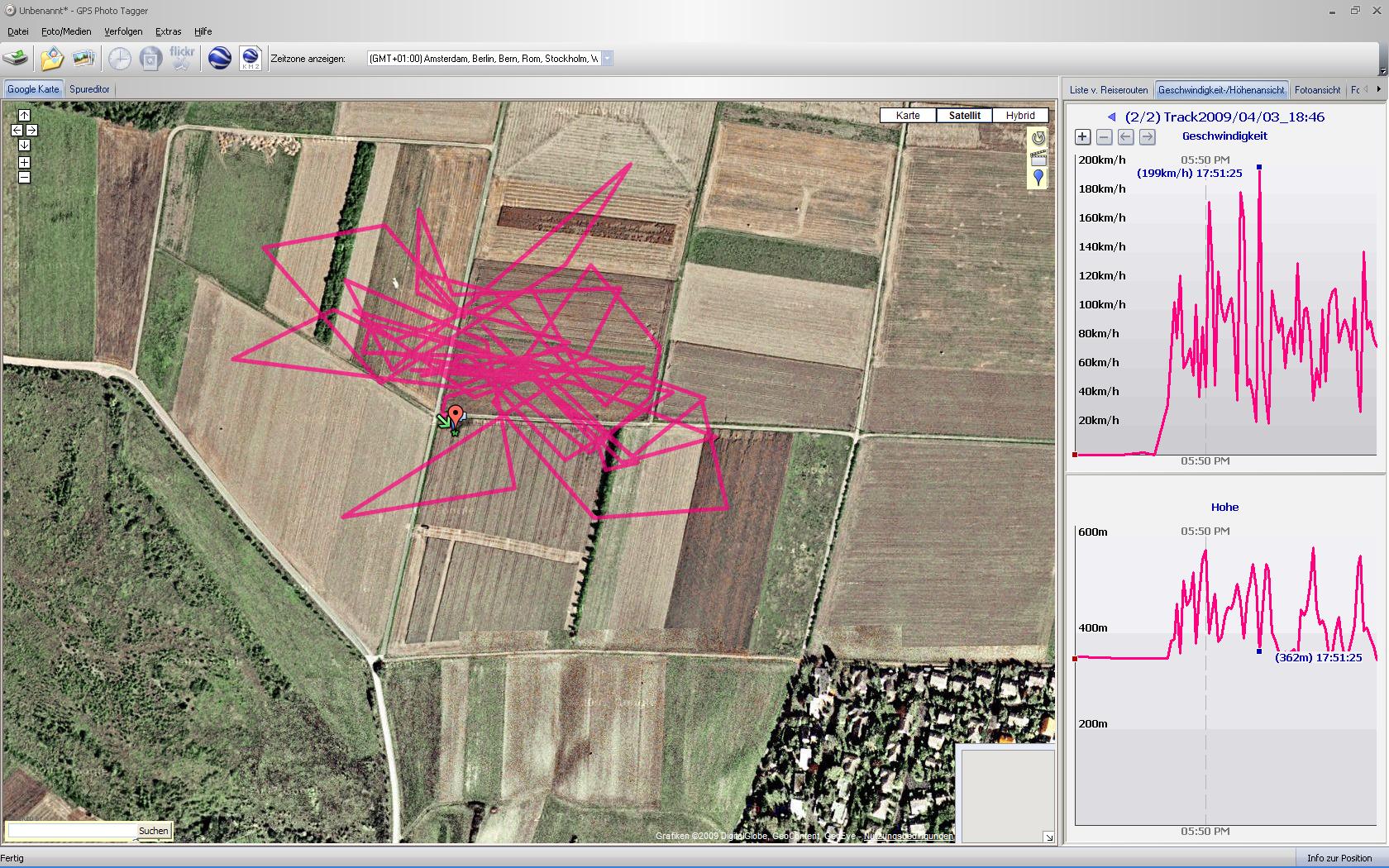The height and width of the screenshot is (868, 1389).
Task: Zoom in on the speed chart
Action: coord(1083,137)
